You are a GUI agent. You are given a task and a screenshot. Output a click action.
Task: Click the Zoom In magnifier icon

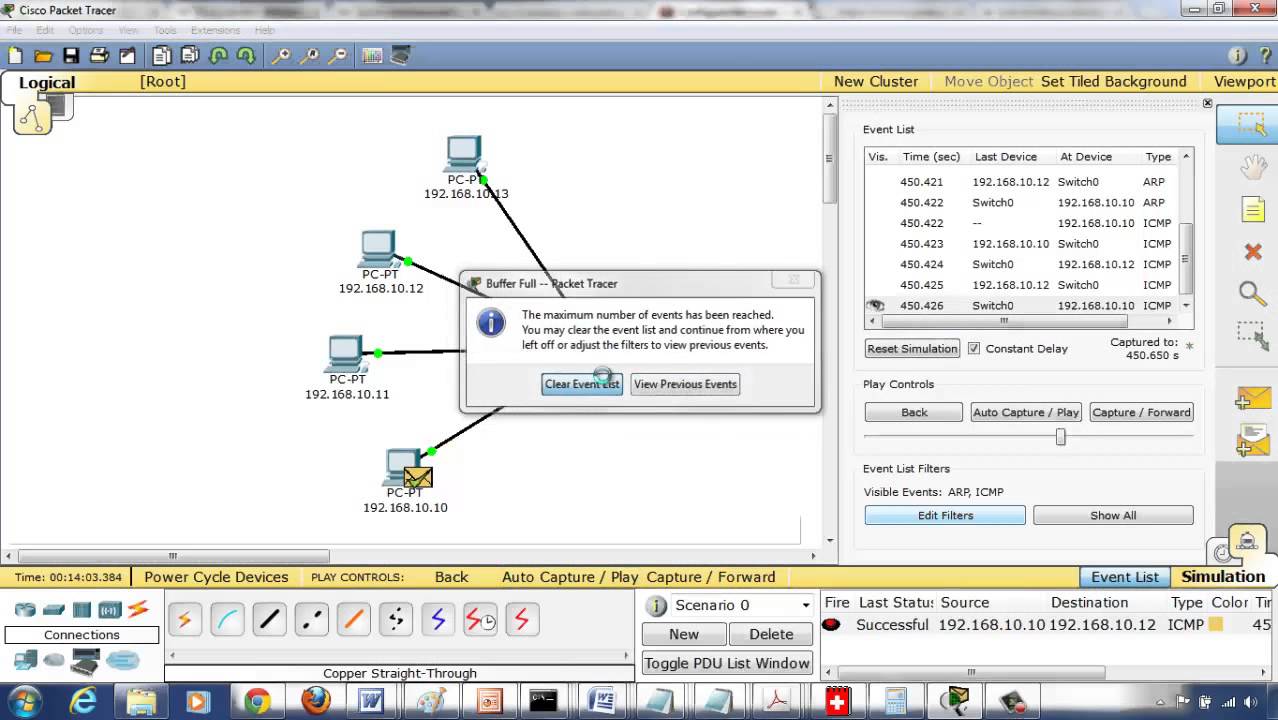click(x=281, y=56)
